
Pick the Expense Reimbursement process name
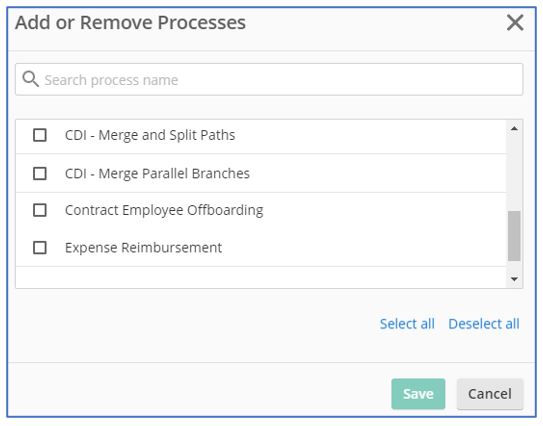143,248
